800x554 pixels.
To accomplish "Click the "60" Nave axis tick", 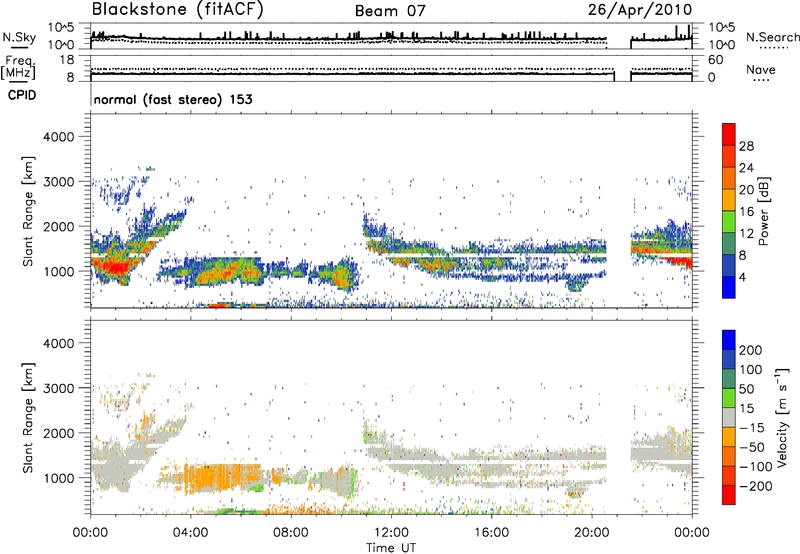I will (715, 60).
